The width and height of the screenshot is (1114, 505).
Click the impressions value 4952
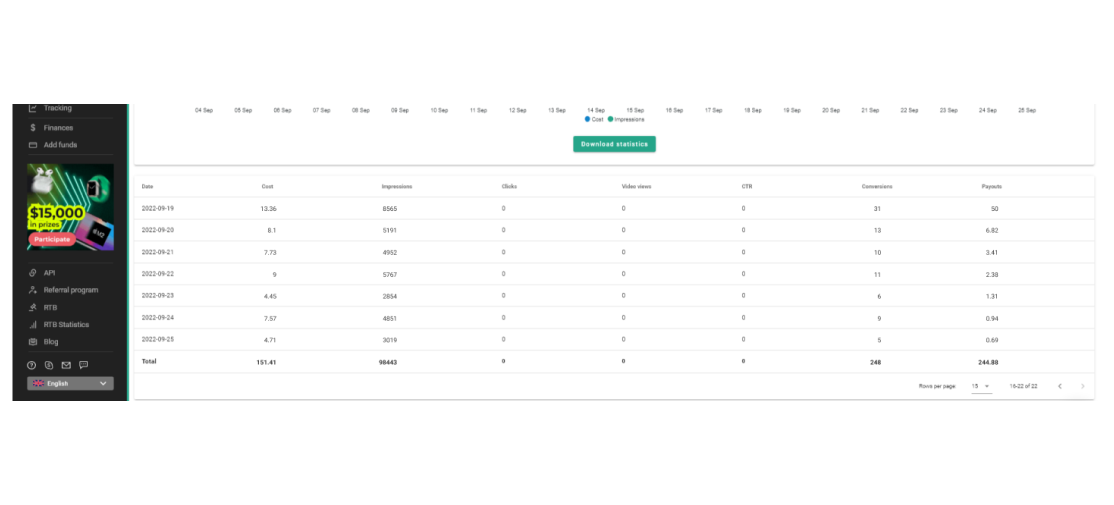[389, 252]
